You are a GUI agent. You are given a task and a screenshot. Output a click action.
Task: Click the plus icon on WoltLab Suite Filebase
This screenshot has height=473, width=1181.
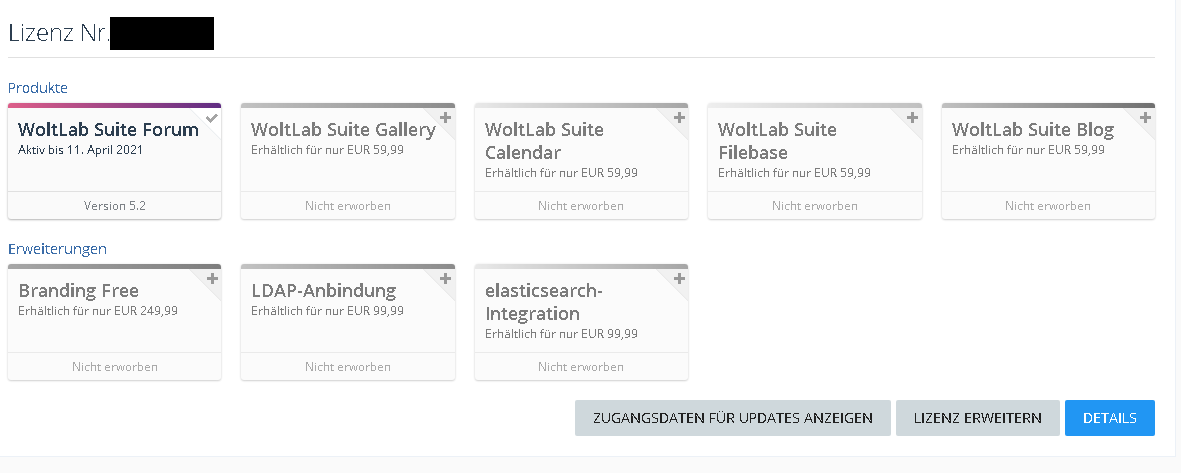912,118
